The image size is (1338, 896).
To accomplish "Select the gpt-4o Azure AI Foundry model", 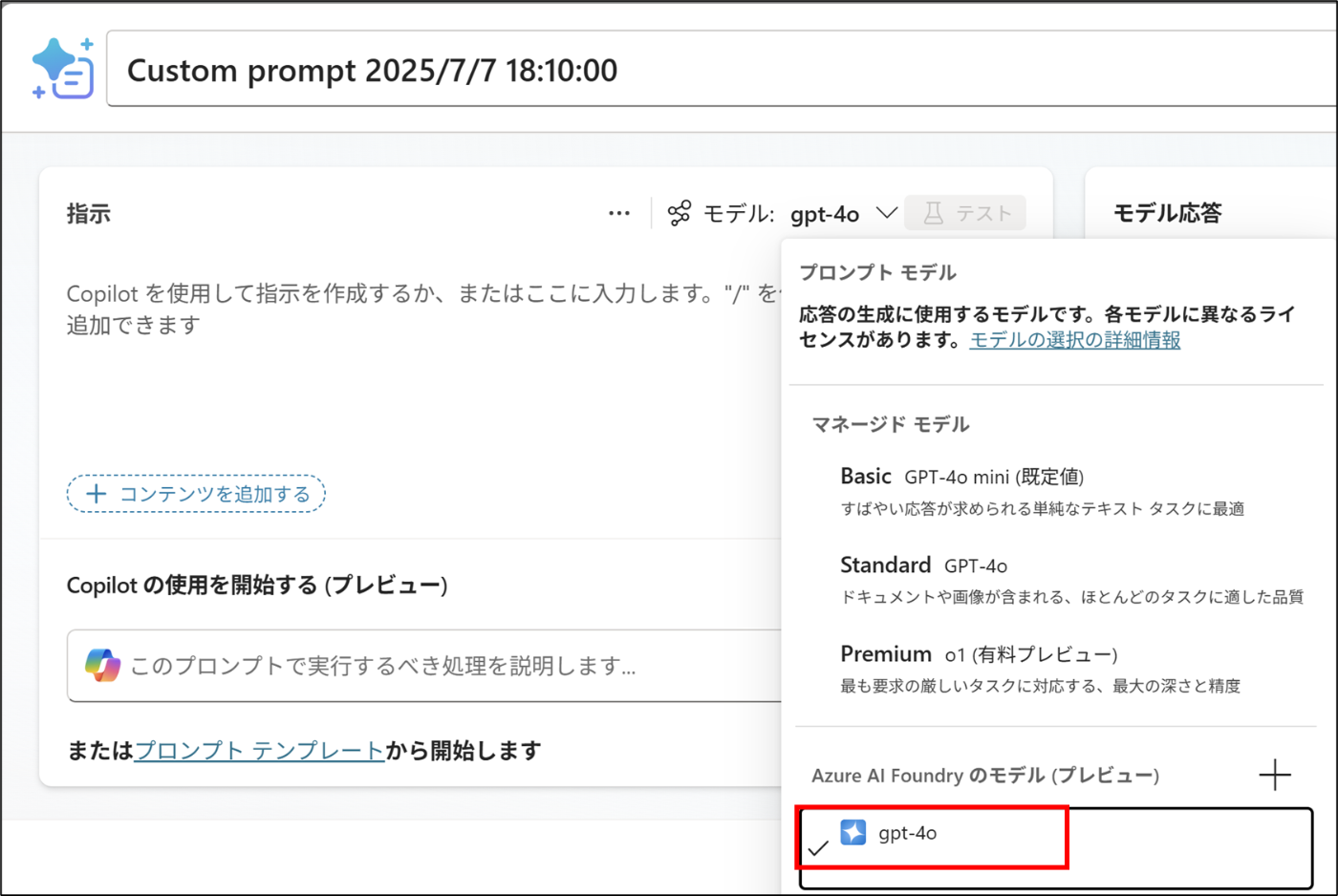I will click(x=1056, y=848).
